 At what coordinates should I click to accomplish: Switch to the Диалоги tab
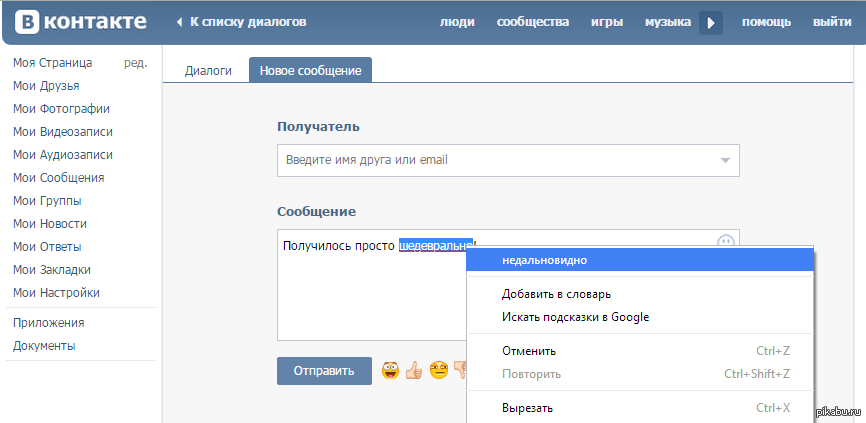point(209,71)
